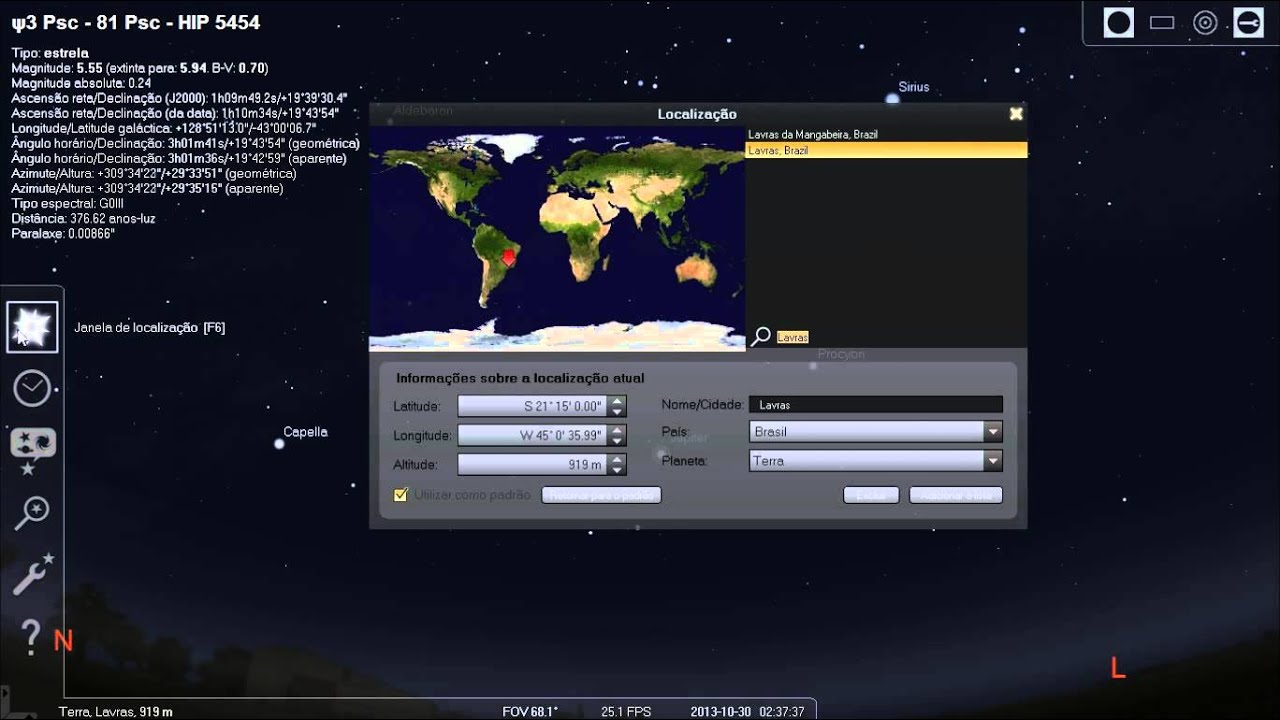Click the 'FOV 68.1°' status readout

[530, 711]
